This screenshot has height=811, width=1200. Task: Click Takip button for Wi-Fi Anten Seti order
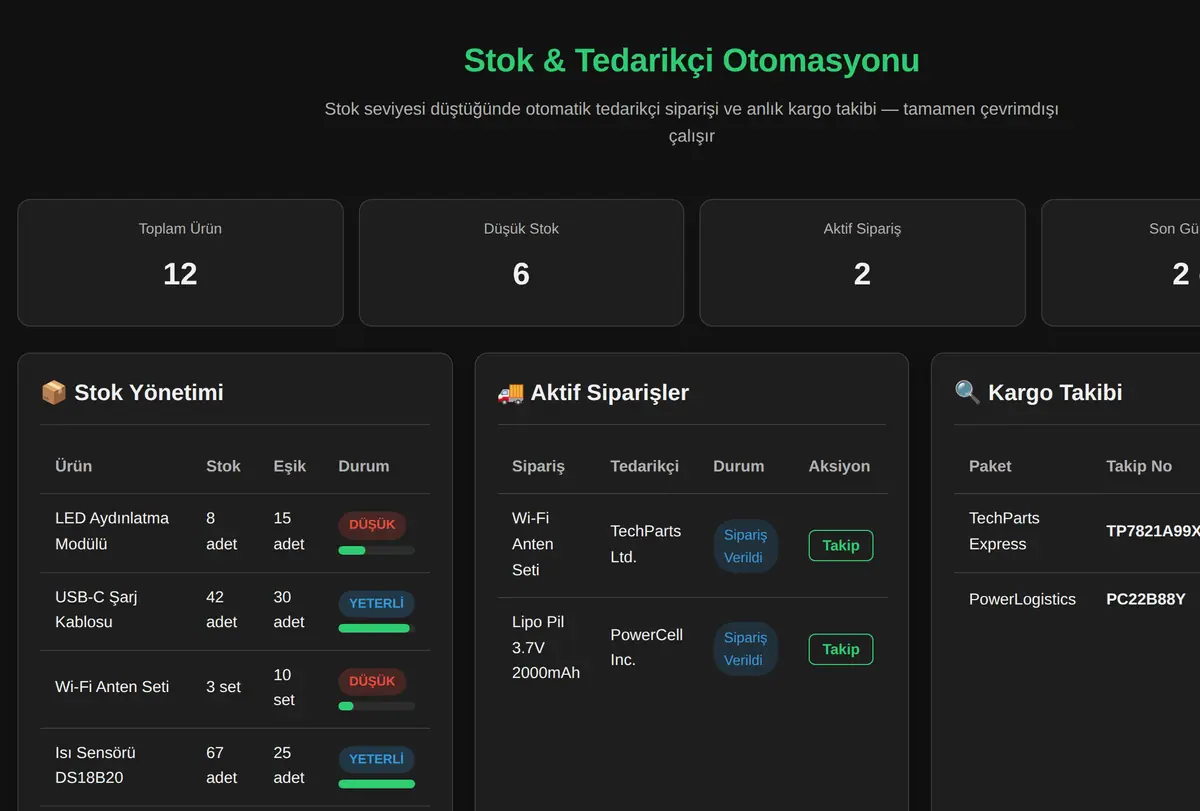841,545
